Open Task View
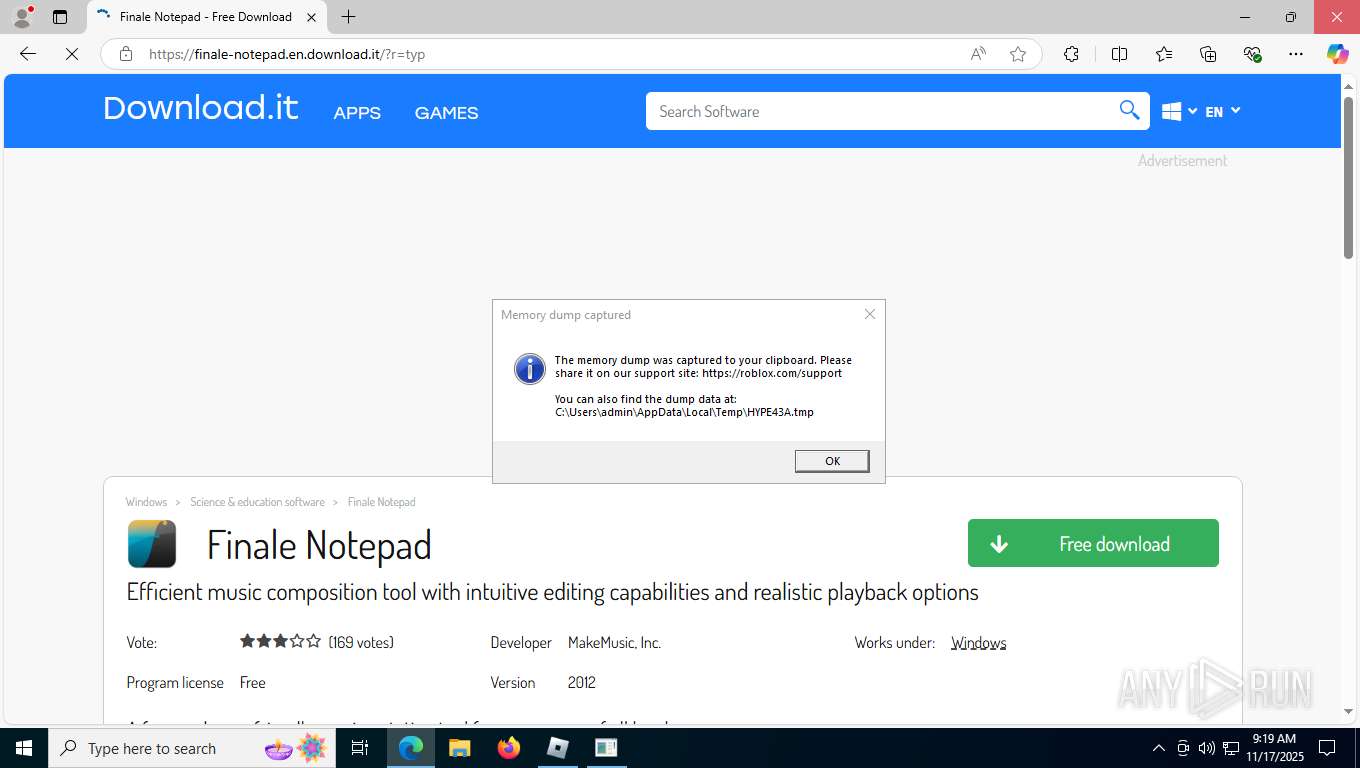Image resolution: width=1360 pixels, height=768 pixels. click(x=360, y=748)
